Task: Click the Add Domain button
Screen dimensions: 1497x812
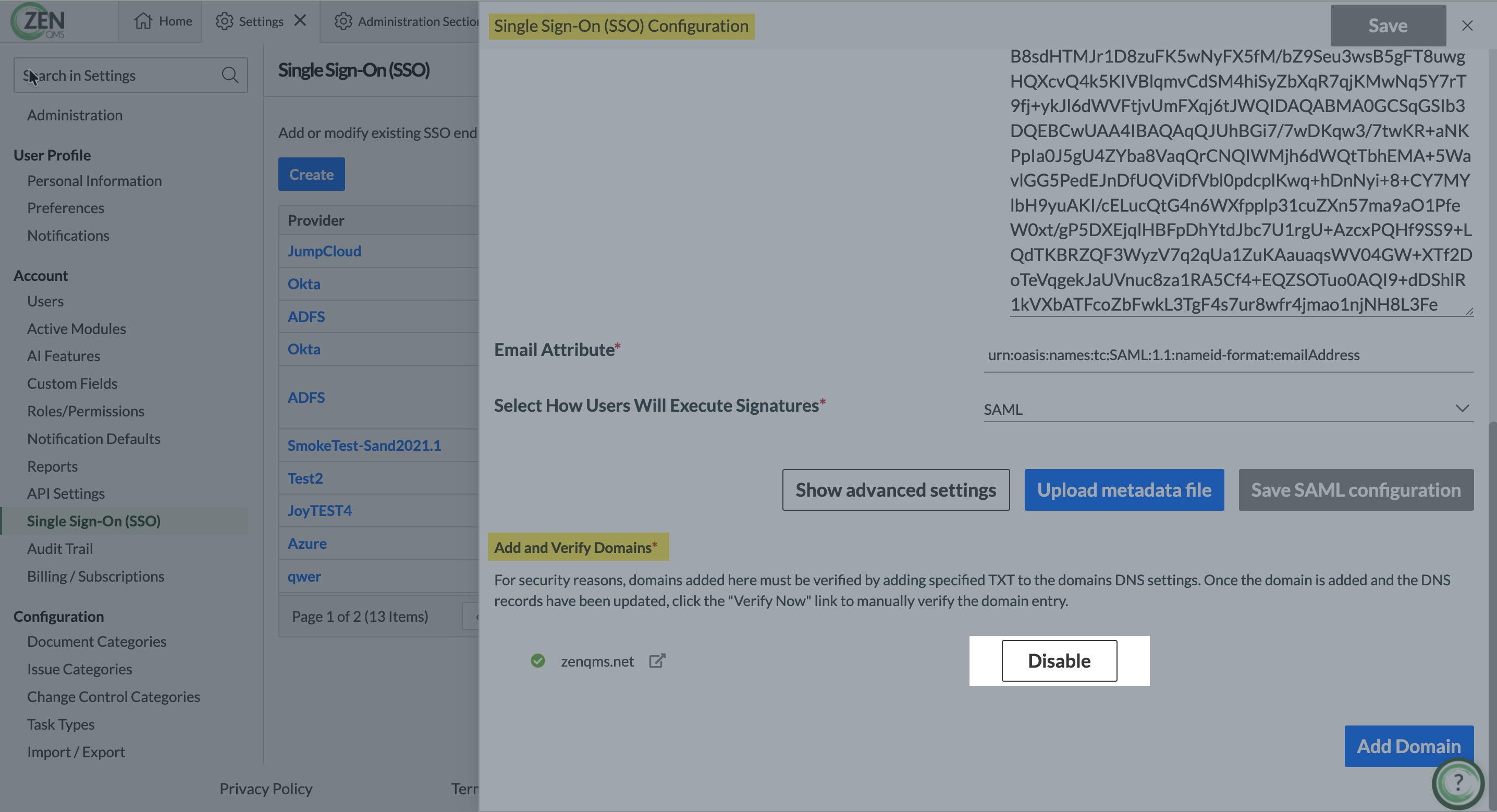Action: (1409, 746)
